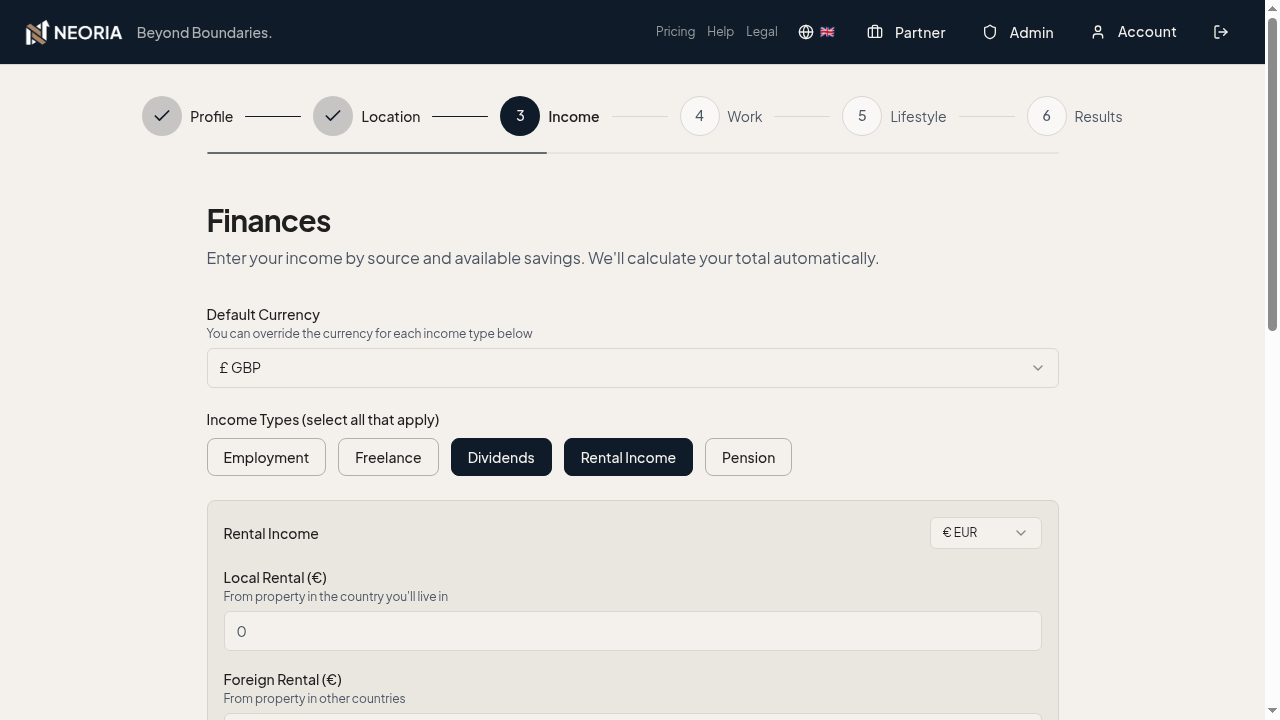
Task: Toggle the Freelance income type
Action: point(388,457)
